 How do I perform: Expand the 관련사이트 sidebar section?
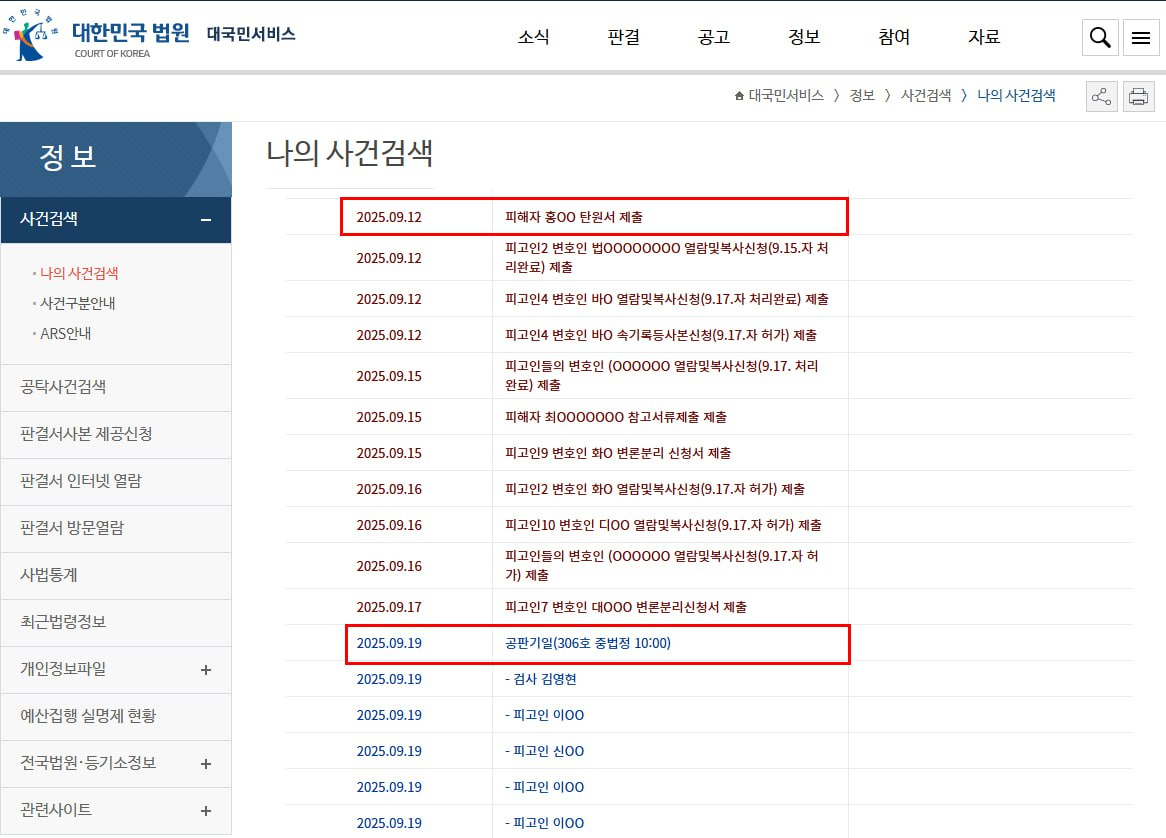pos(206,810)
